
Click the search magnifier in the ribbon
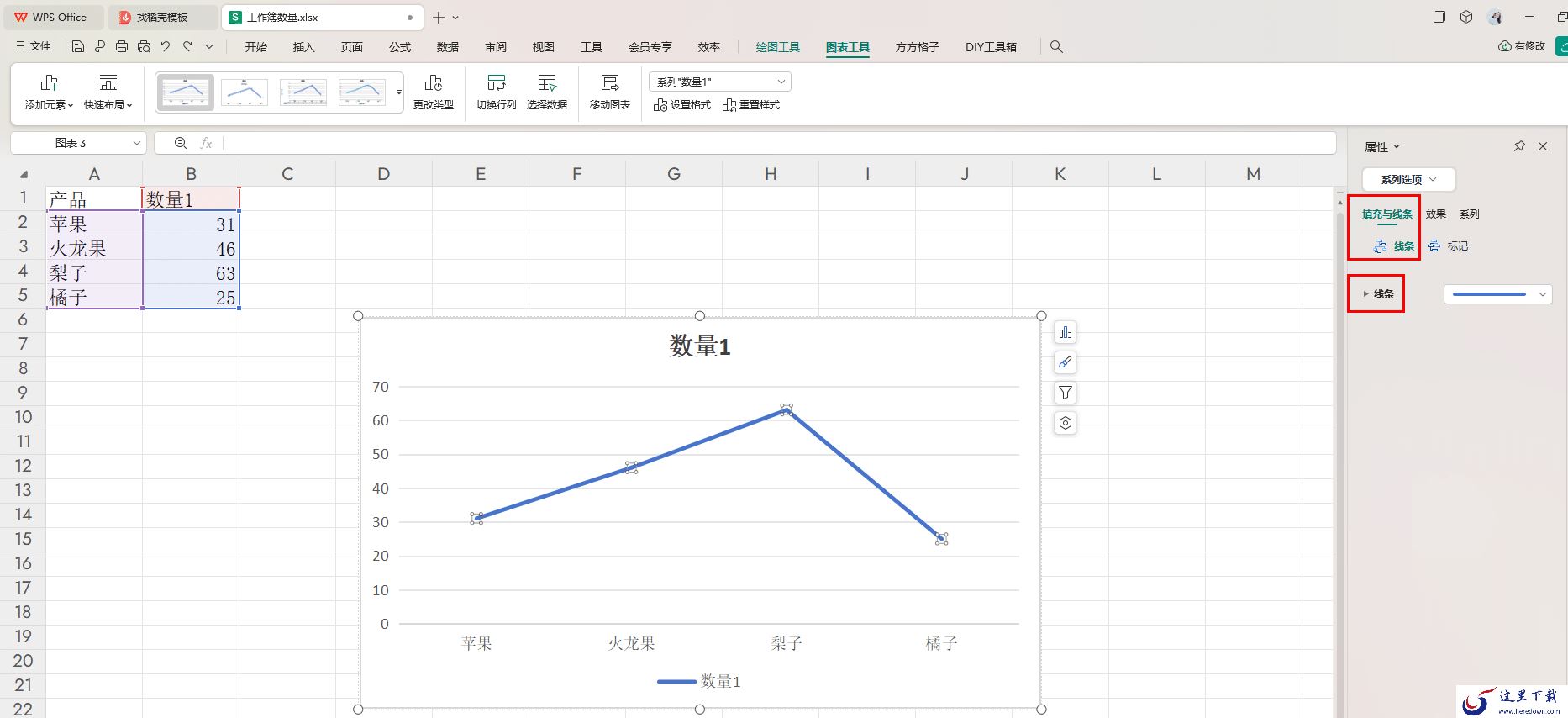coord(1056,47)
